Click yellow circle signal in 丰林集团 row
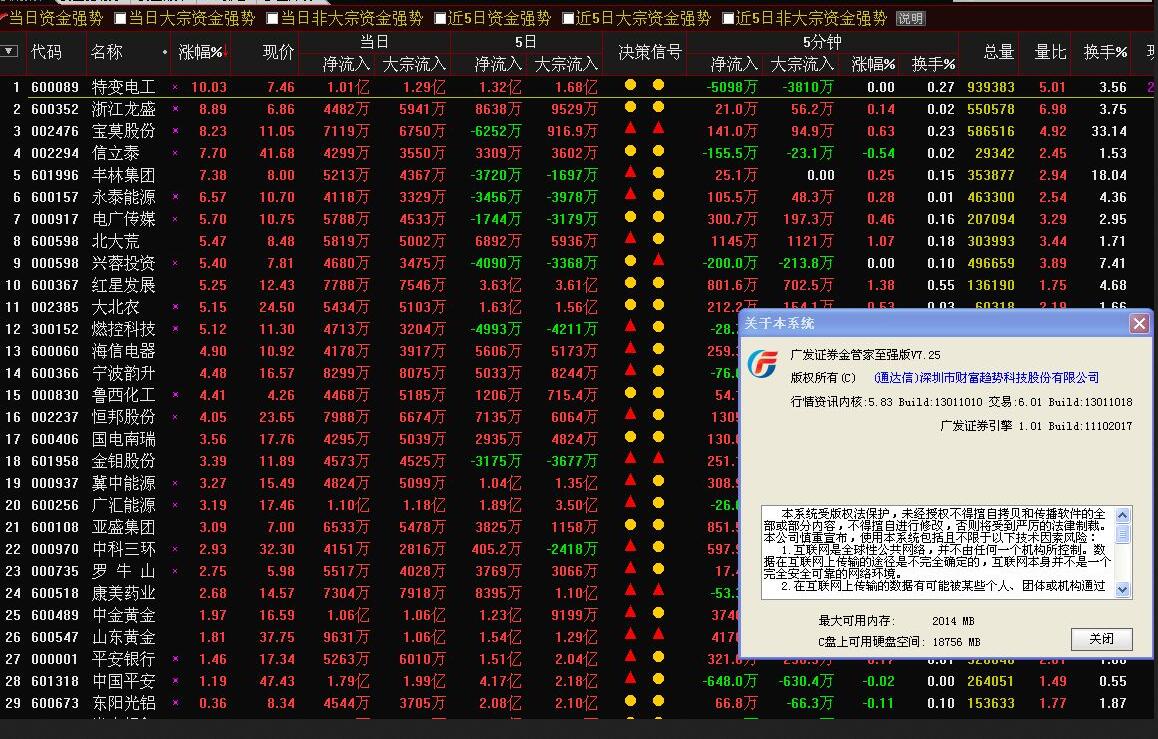 click(x=658, y=173)
